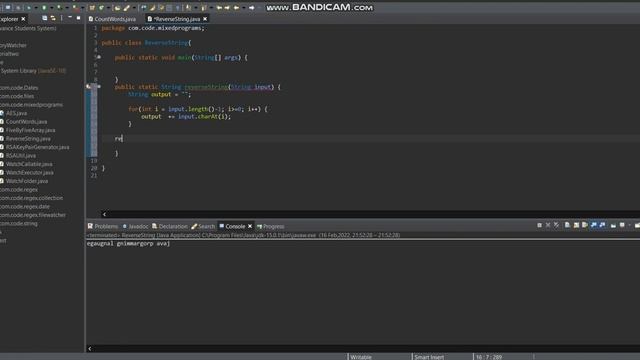Close the Package Explorer view
The image size is (640, 360).
[x=23, y=19]
